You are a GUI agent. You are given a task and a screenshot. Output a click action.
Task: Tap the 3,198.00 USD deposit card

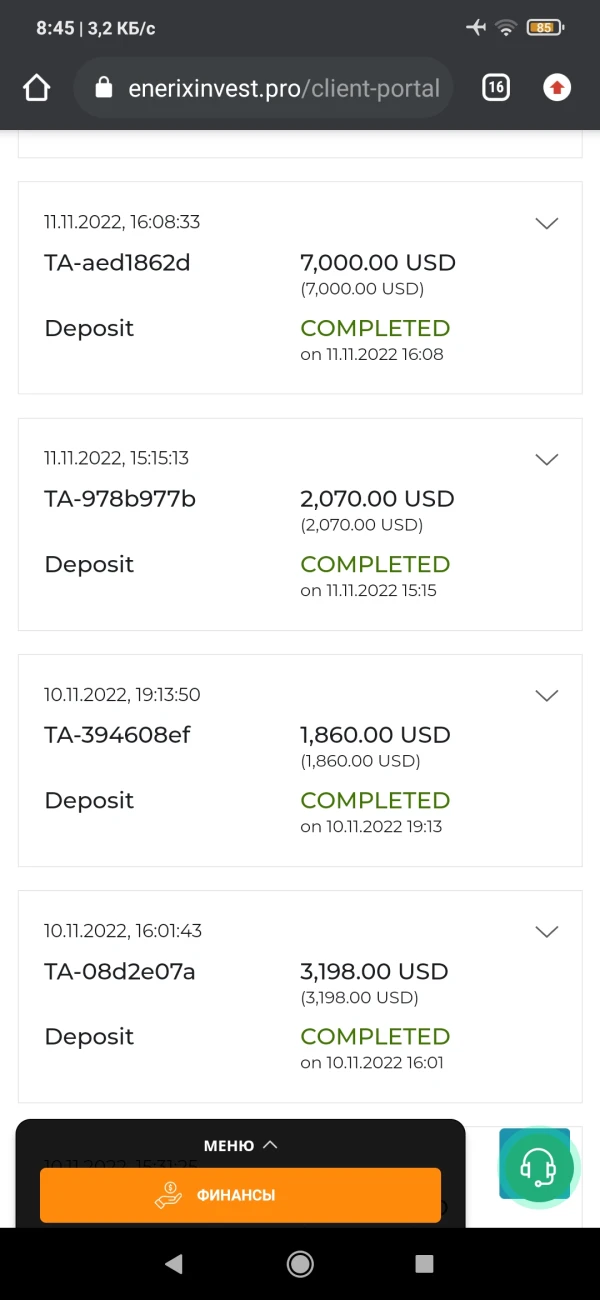pos(300,996)
